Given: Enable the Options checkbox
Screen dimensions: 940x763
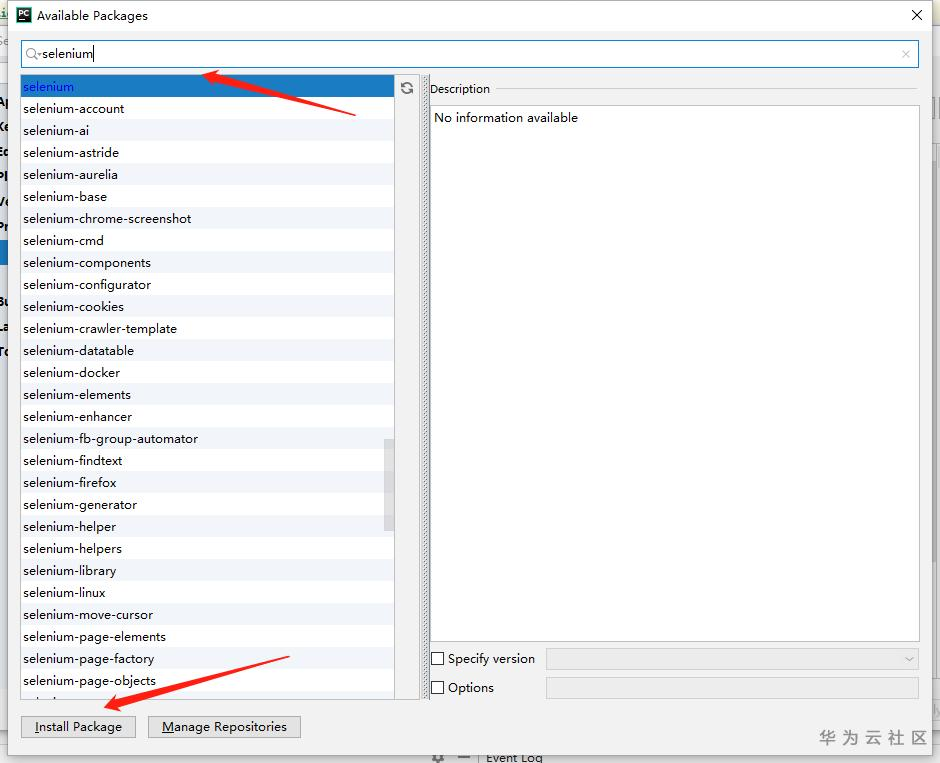Looking at the screenshot, I should pos(438,687).
